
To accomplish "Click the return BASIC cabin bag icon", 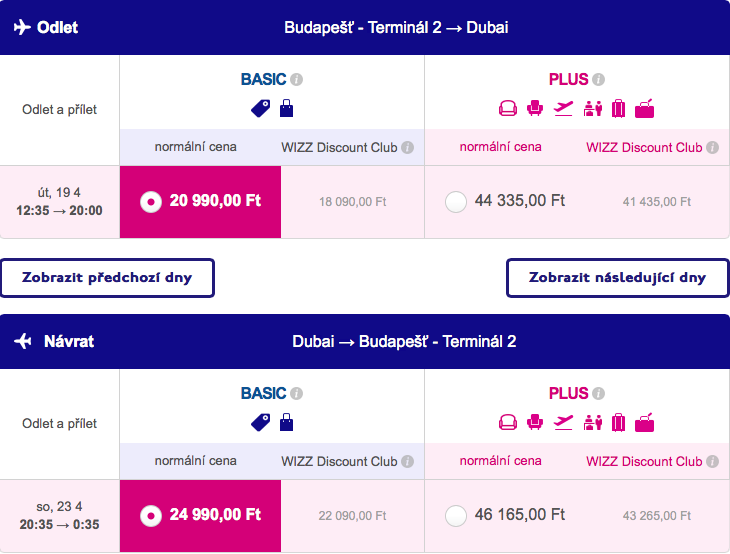I will pos(286,422).
